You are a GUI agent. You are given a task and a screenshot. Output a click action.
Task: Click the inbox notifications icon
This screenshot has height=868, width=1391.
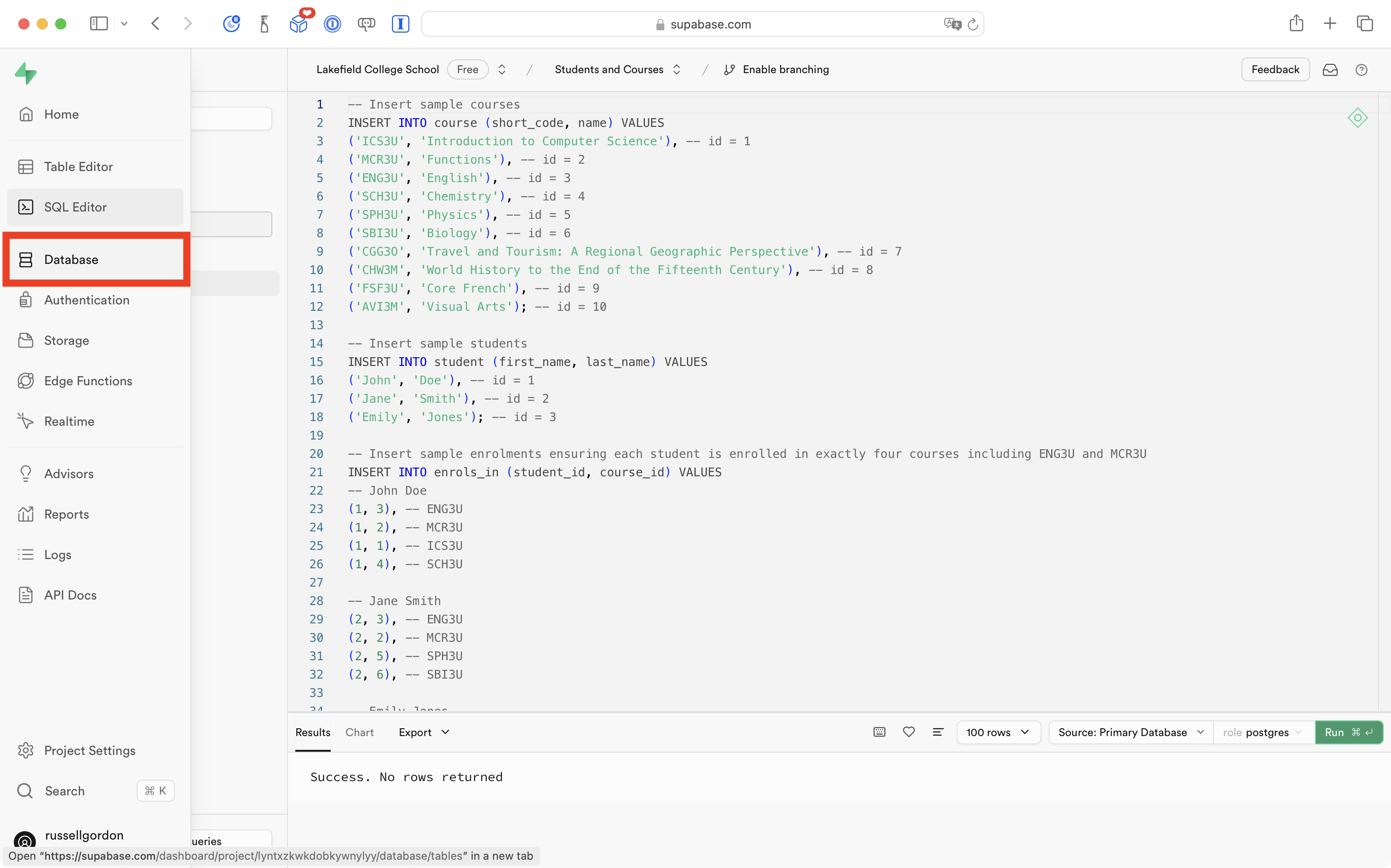click(x=1330, y=69)
